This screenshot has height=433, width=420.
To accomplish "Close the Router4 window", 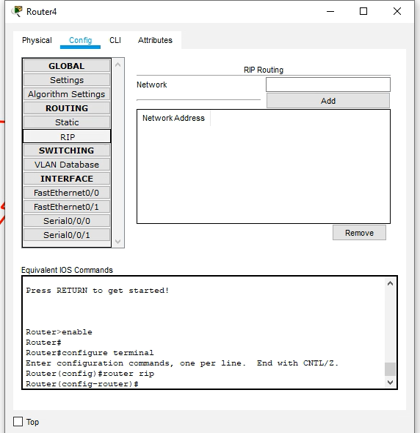I will [x=397, y=11].
